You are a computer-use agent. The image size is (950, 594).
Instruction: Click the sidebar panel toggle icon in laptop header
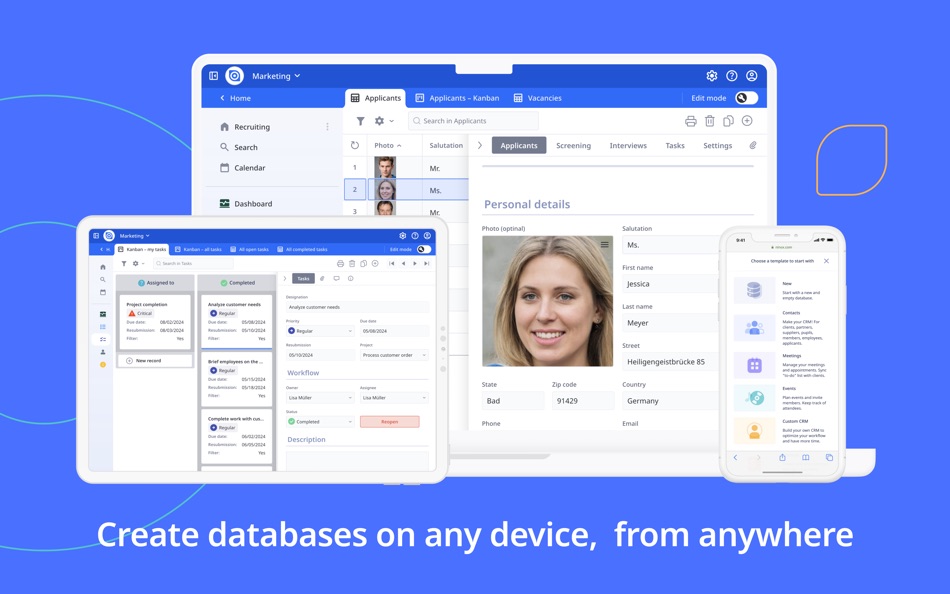tap(213, 76)
